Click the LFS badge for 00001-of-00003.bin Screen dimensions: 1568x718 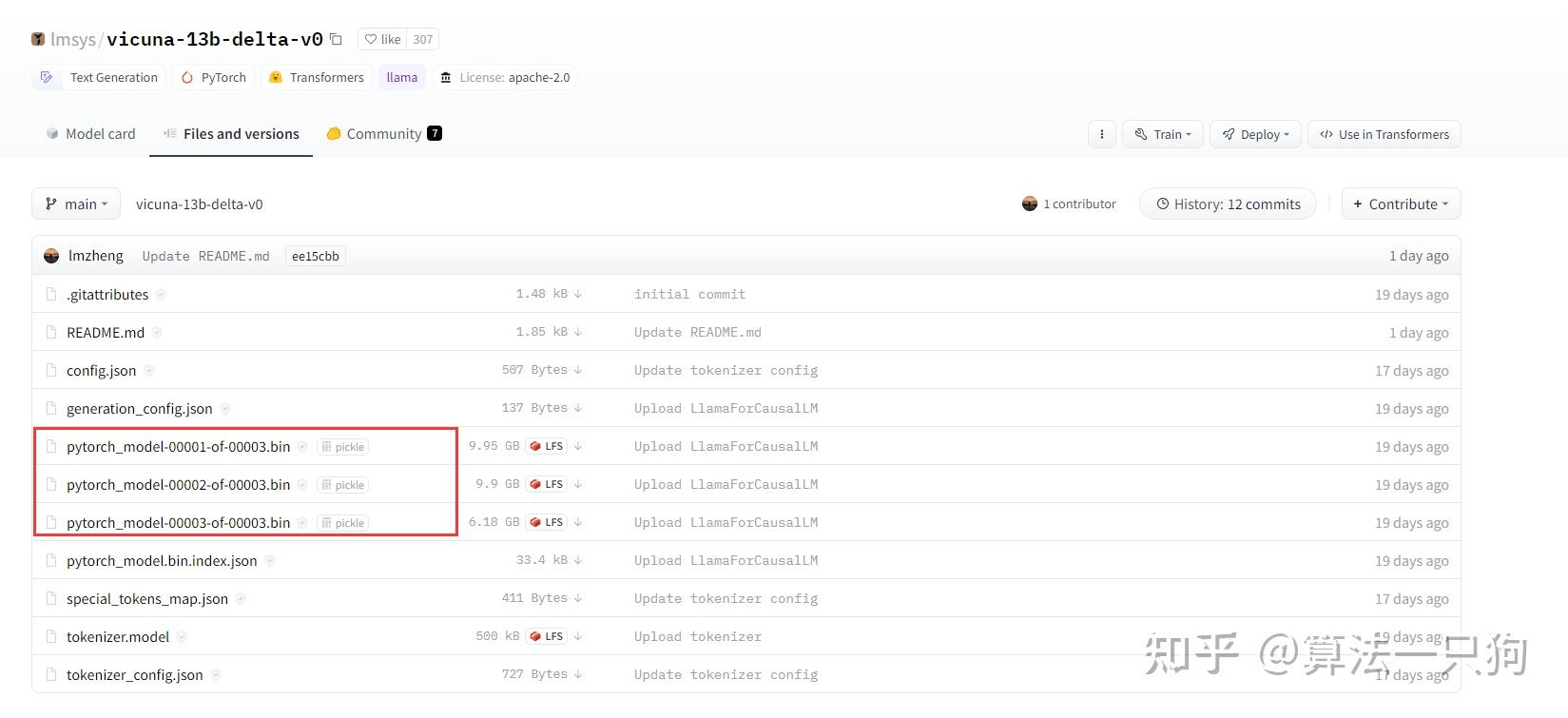pos(547,446)
